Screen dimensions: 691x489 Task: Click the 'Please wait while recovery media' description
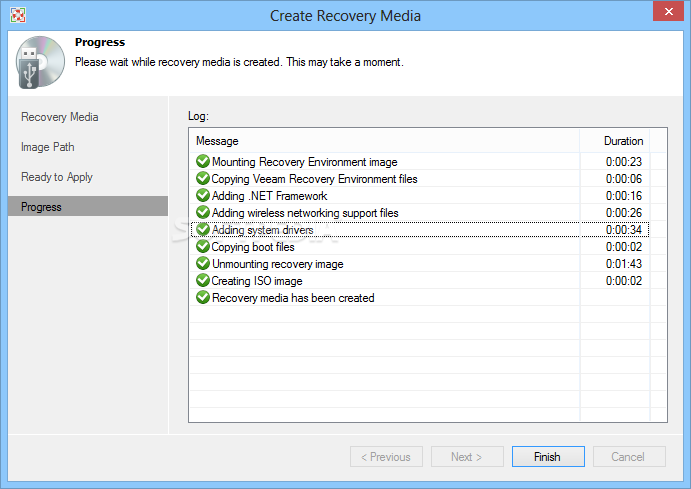pos(239,62)
